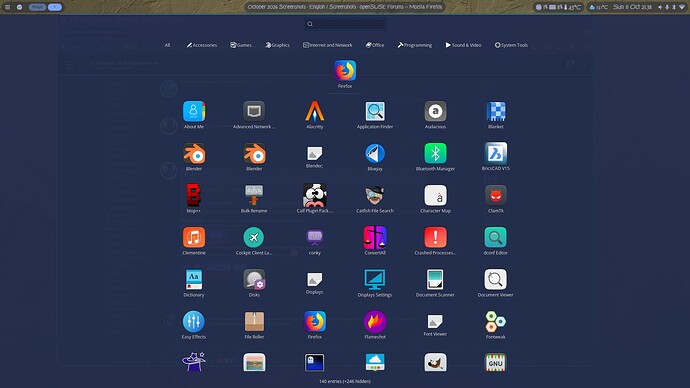This screenshot has height=388, width=690.
Task: Open GIMP from the bottom row
Action: [435, 363]
